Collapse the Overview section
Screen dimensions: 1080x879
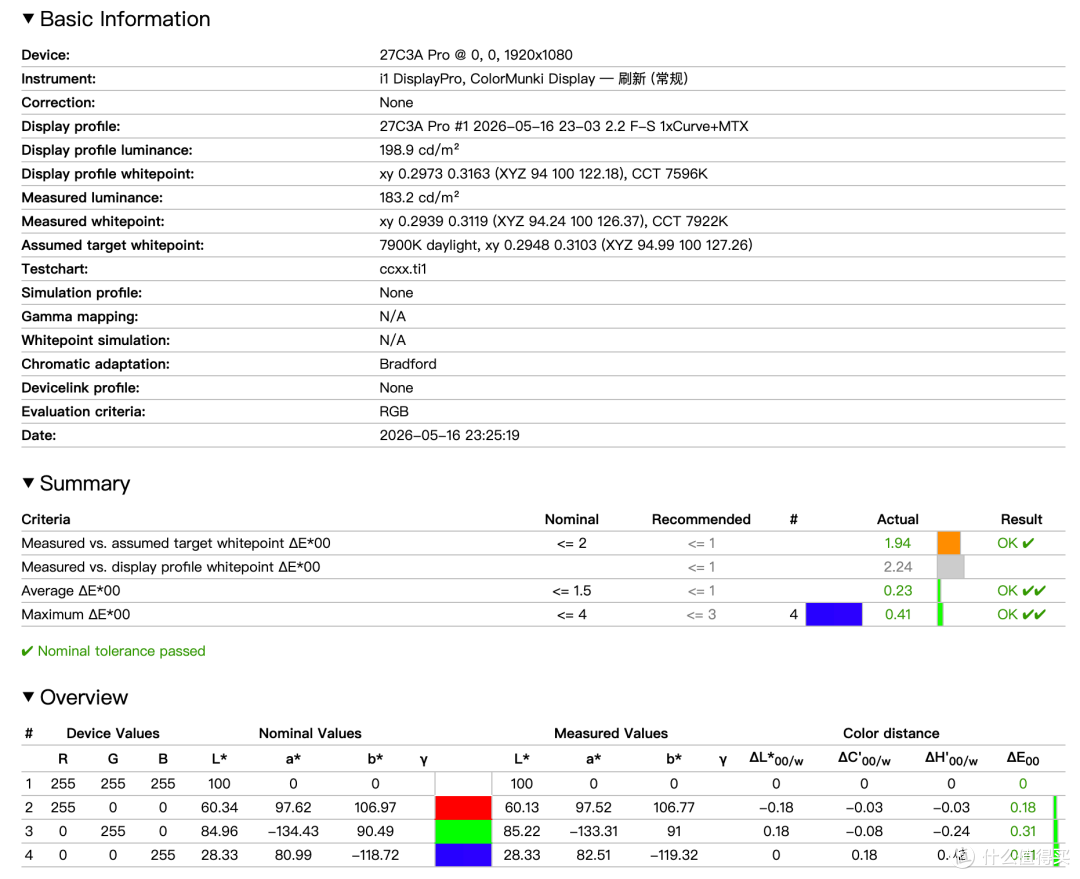click(28, 697)
